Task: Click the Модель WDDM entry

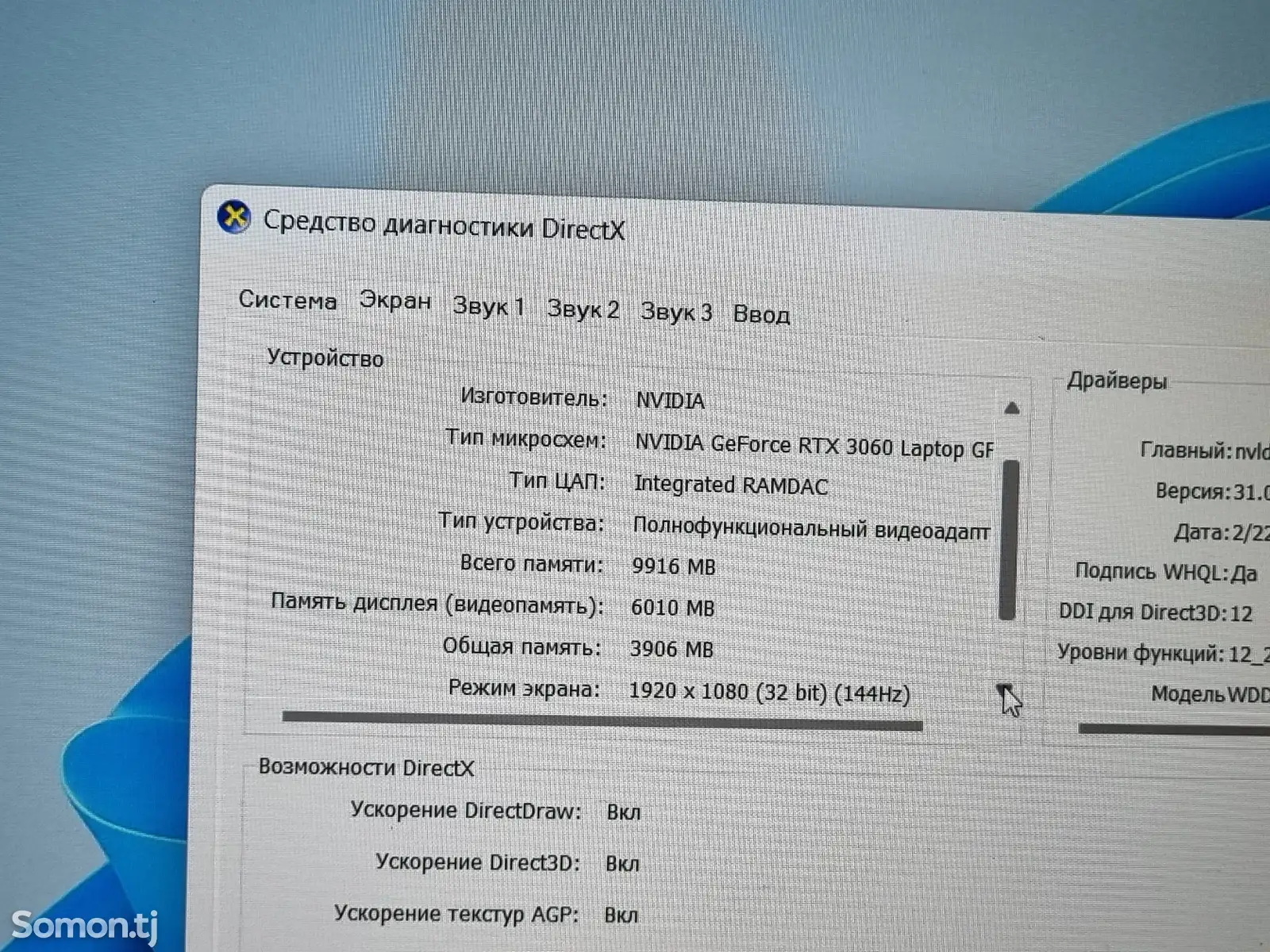Action: pos(1210,695)
